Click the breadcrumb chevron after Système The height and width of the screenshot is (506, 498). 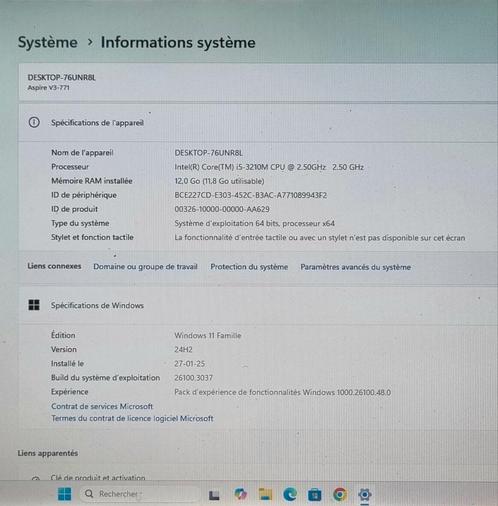coord(89,42)
